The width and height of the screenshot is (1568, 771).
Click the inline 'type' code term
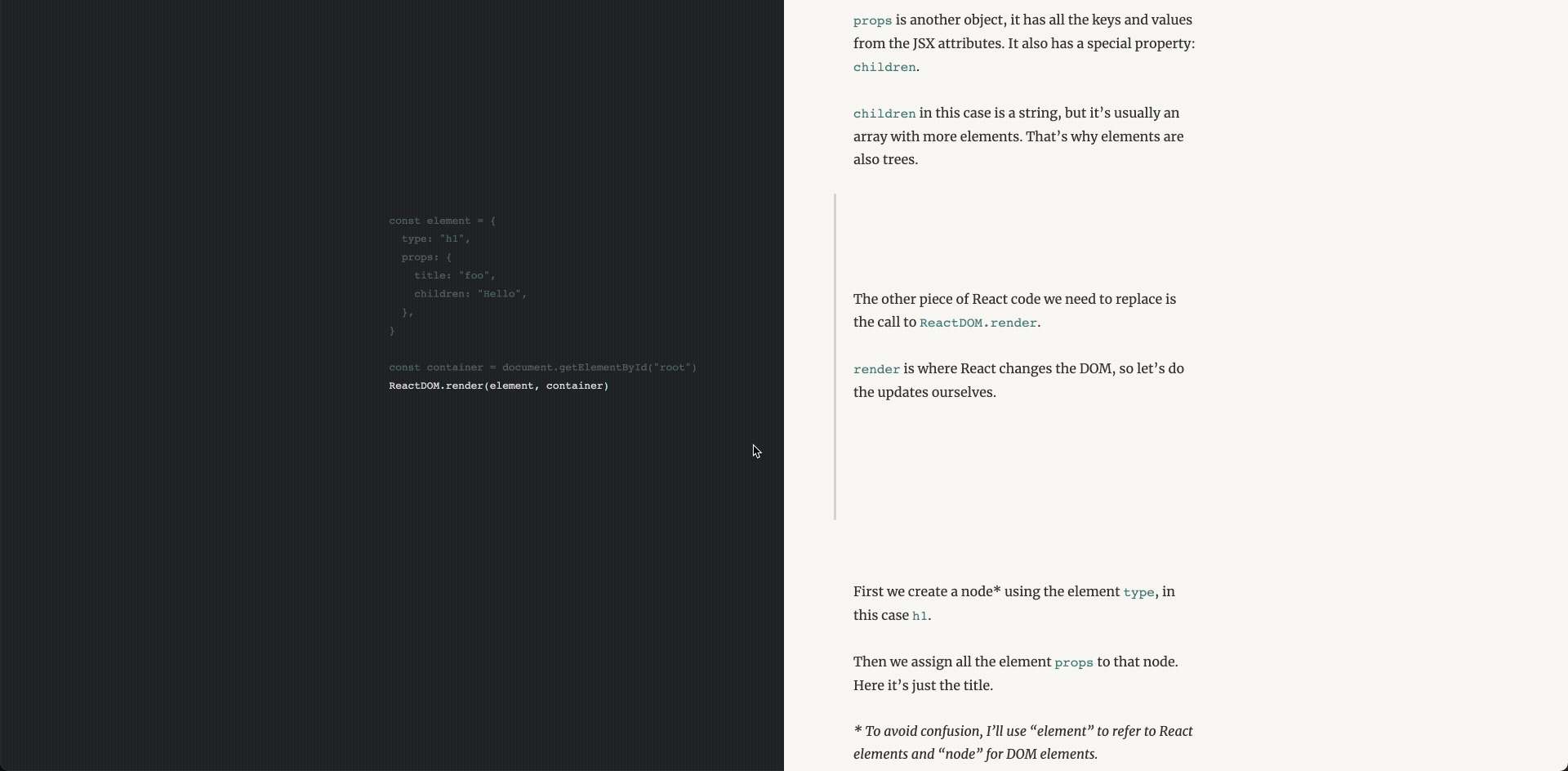[x=1138, y=592]
